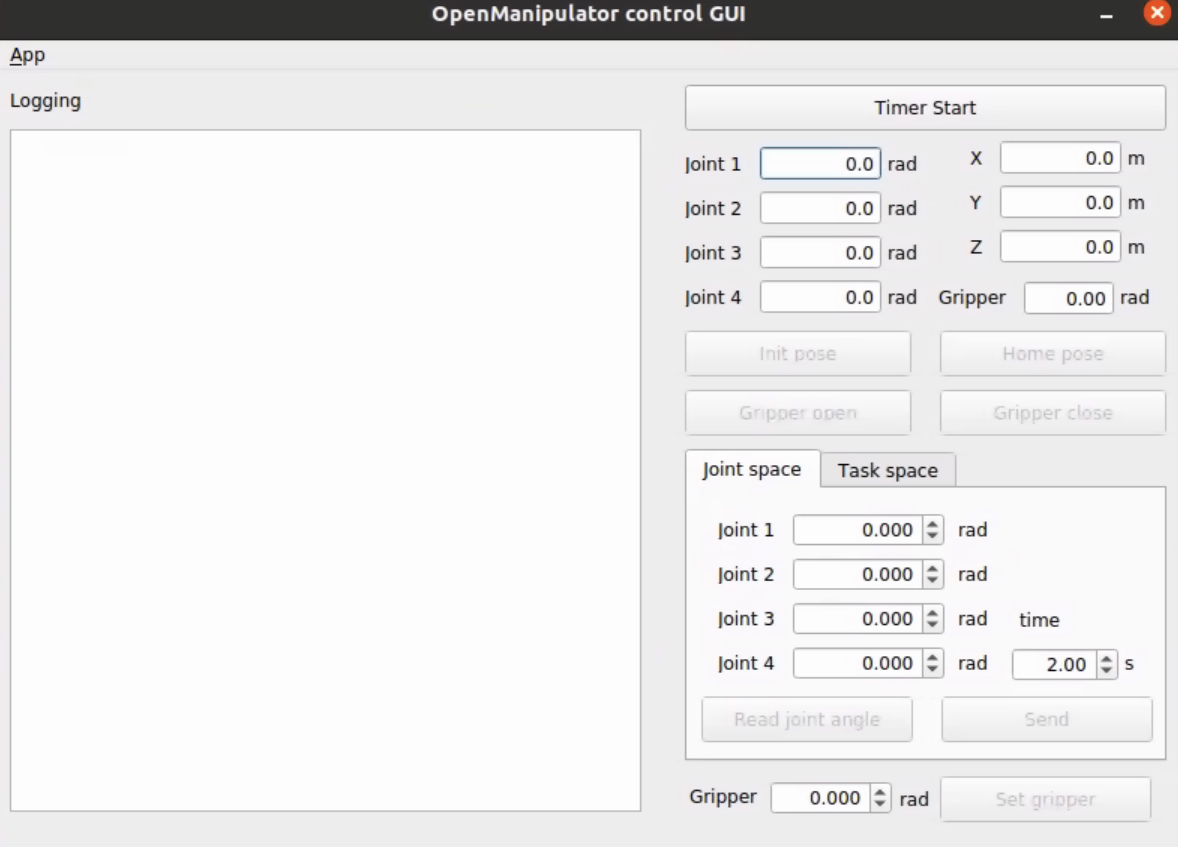
Task: Click the Z coordinate display field
Action: [1060, 247]
